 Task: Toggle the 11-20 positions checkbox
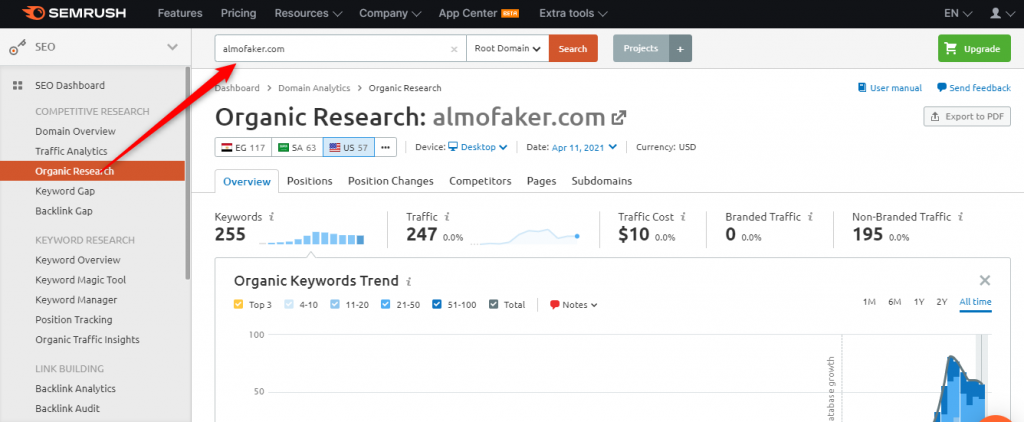point(335,304)
